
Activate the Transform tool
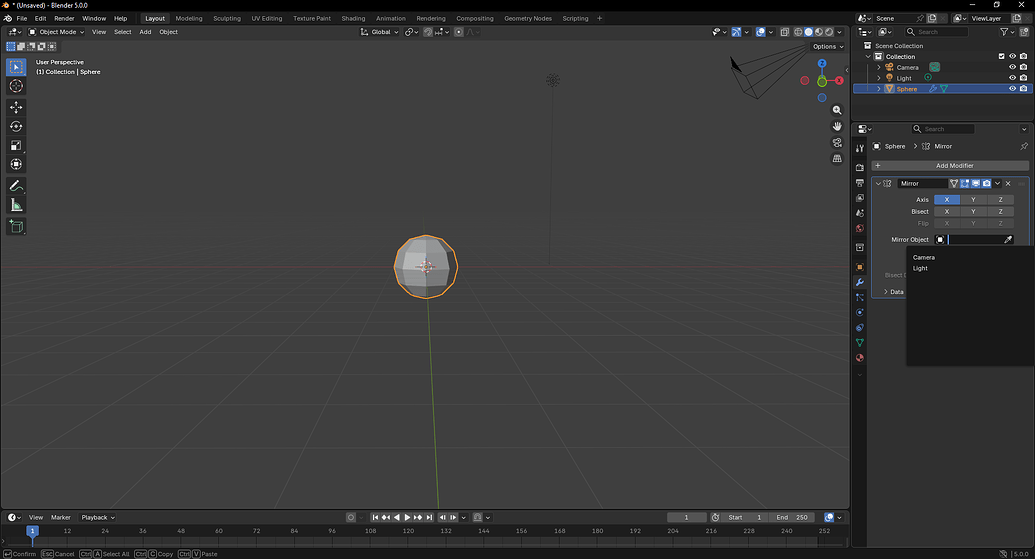click(16, 164)
